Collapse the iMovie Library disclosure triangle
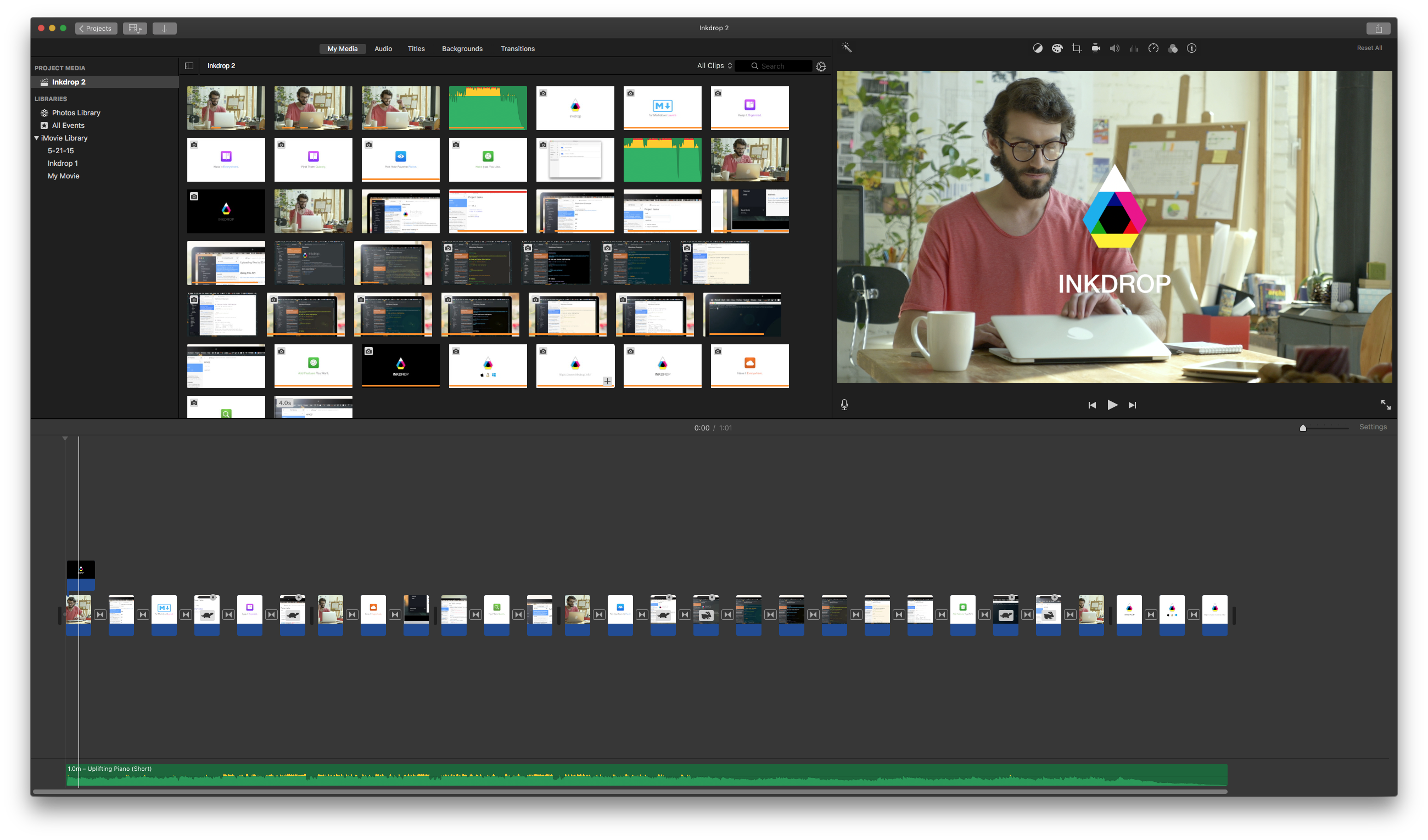1428x840 pixels. [37, 138]
